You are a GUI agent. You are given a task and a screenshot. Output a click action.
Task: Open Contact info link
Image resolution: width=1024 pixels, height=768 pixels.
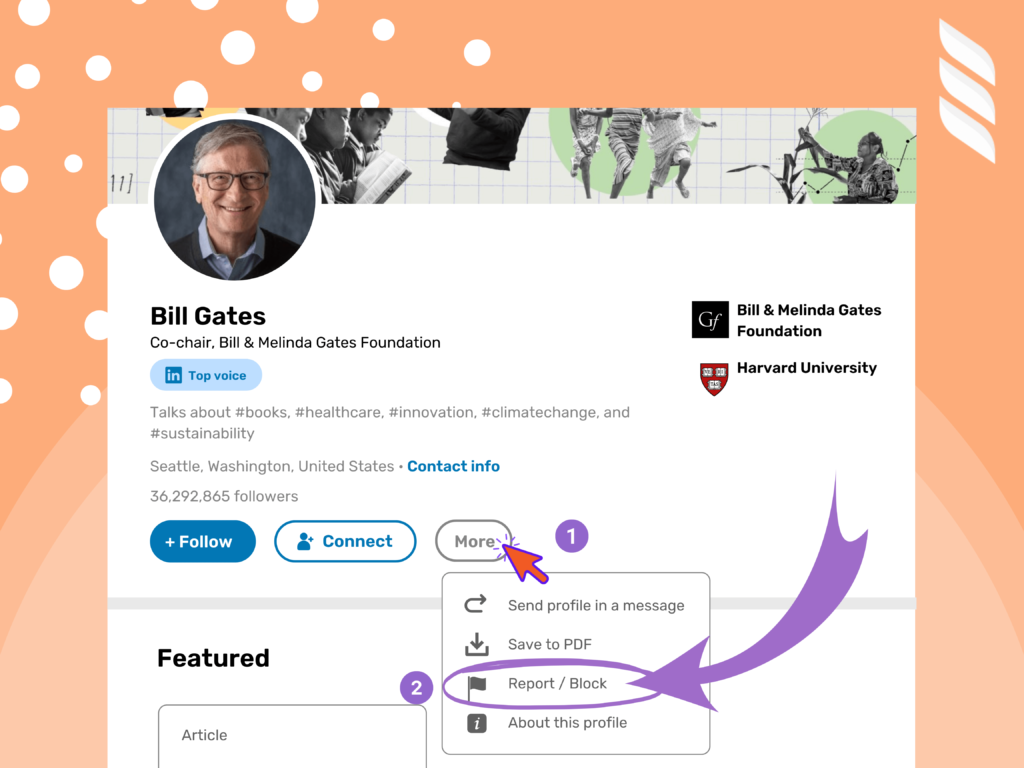click(453, 466)
